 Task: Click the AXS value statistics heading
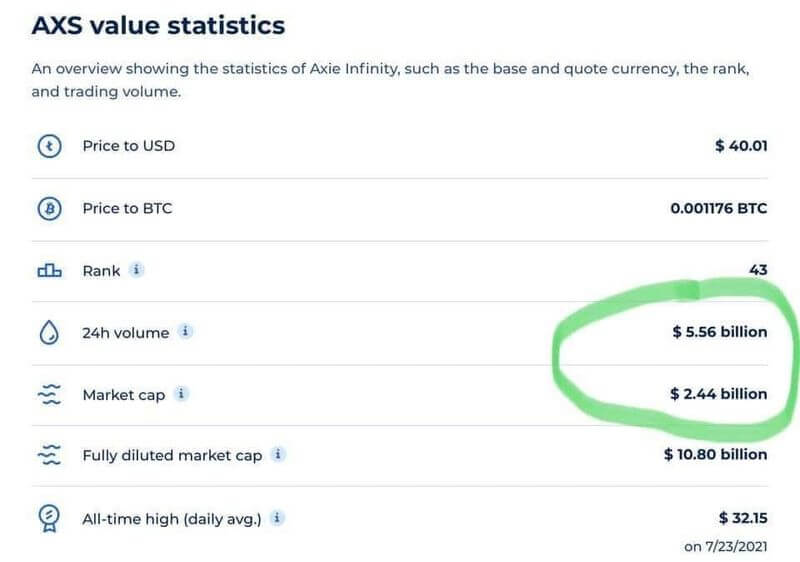tap(158, 25)
